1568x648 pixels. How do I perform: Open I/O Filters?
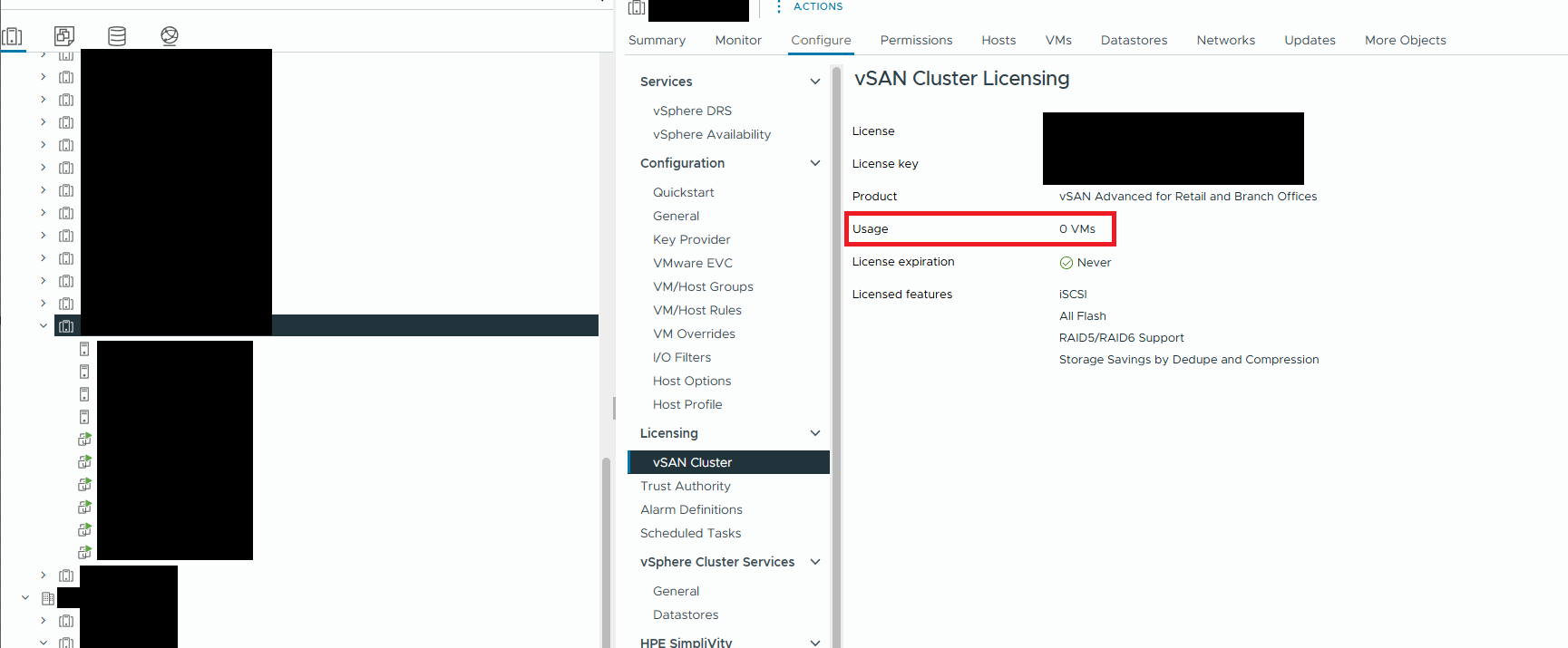click(682, 357)
